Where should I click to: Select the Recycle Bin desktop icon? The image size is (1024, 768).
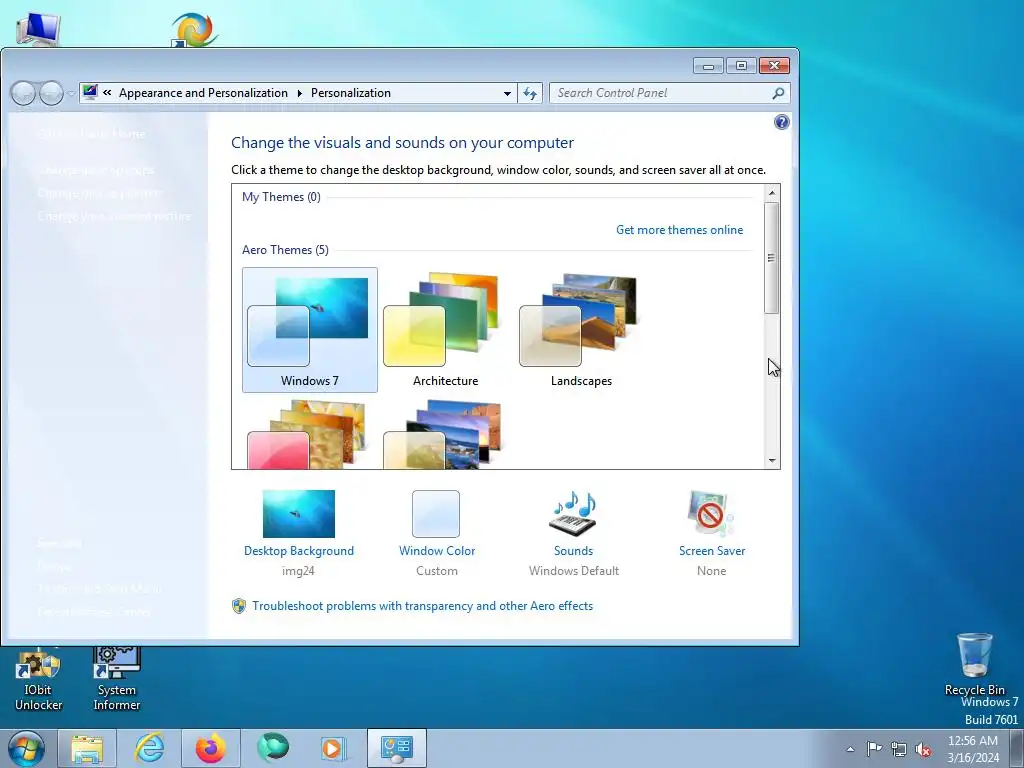[974, 664]
